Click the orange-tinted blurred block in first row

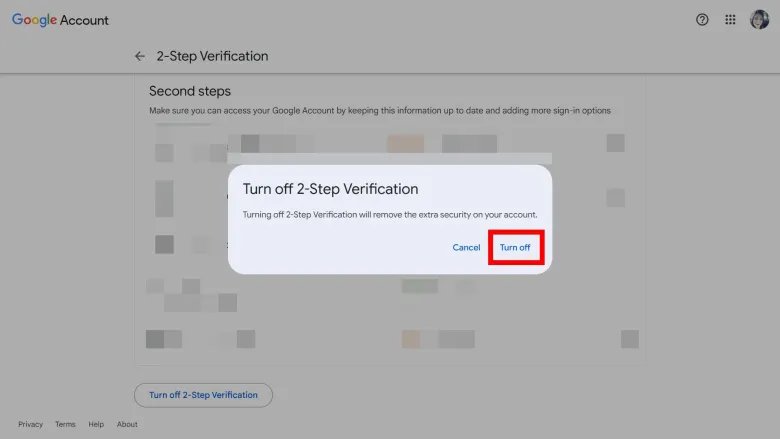[x=406, y=143]
